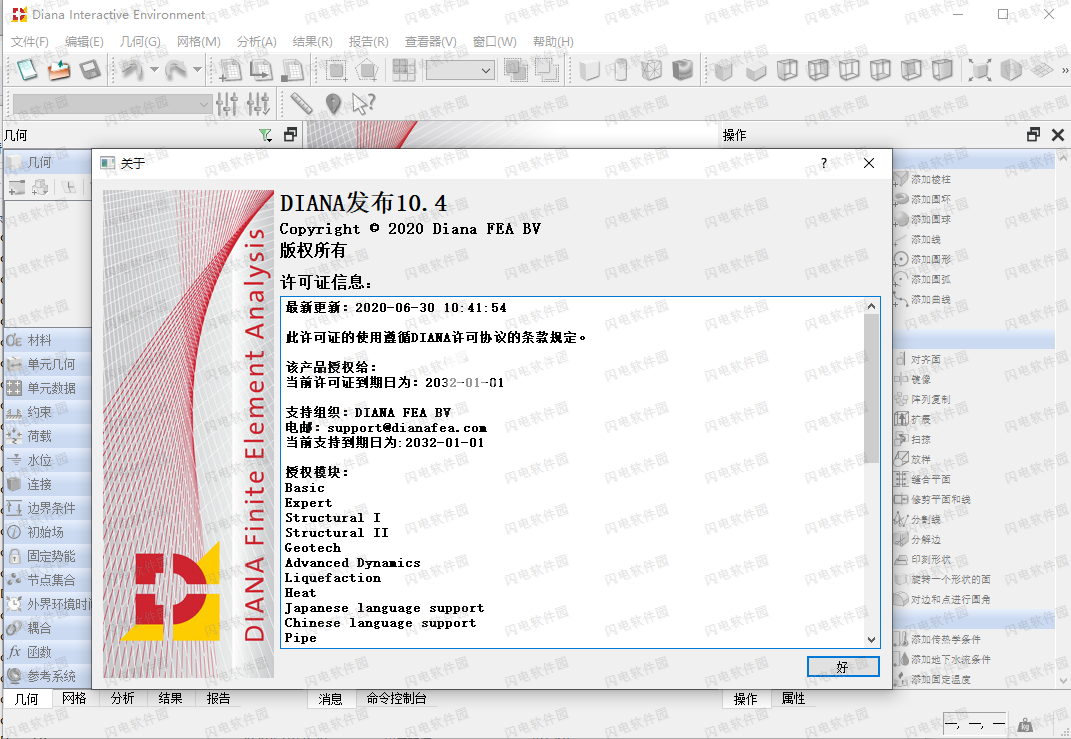Click the zoom-to-fit view icon
Screen dimensions: 1071x739
coord(979,70)
